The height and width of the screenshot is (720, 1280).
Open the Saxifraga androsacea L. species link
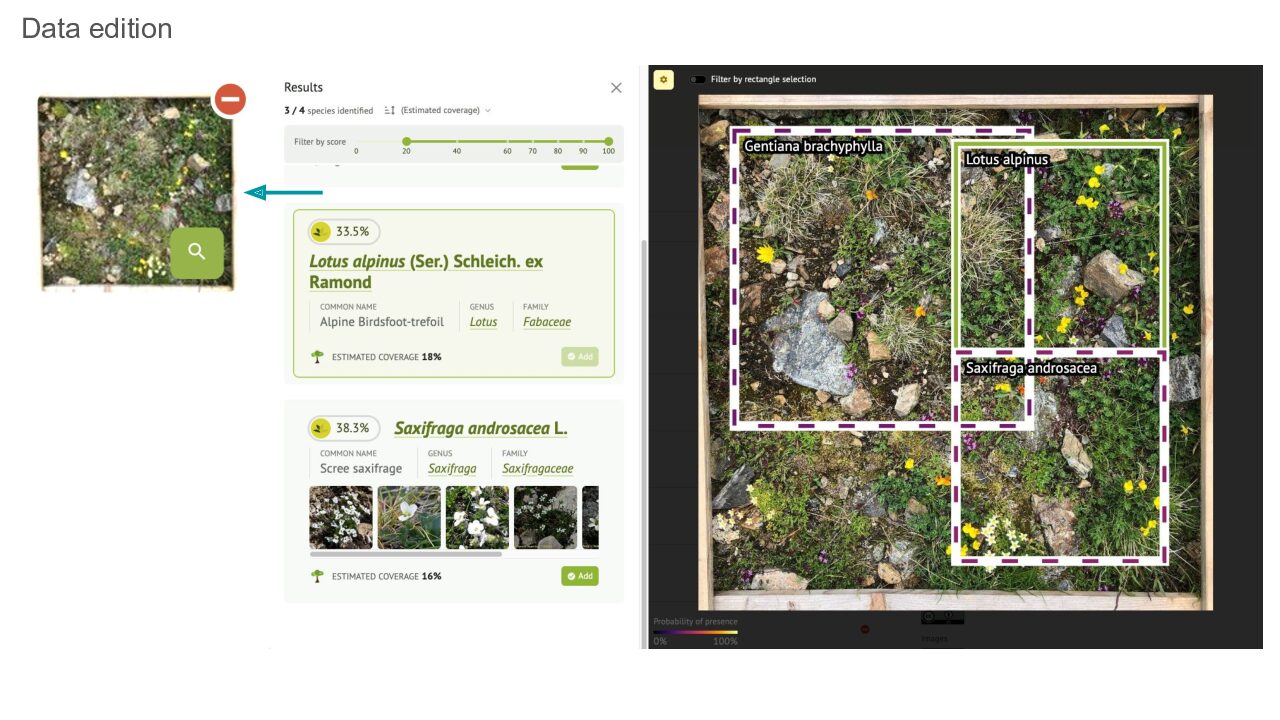tap(480, 428)
